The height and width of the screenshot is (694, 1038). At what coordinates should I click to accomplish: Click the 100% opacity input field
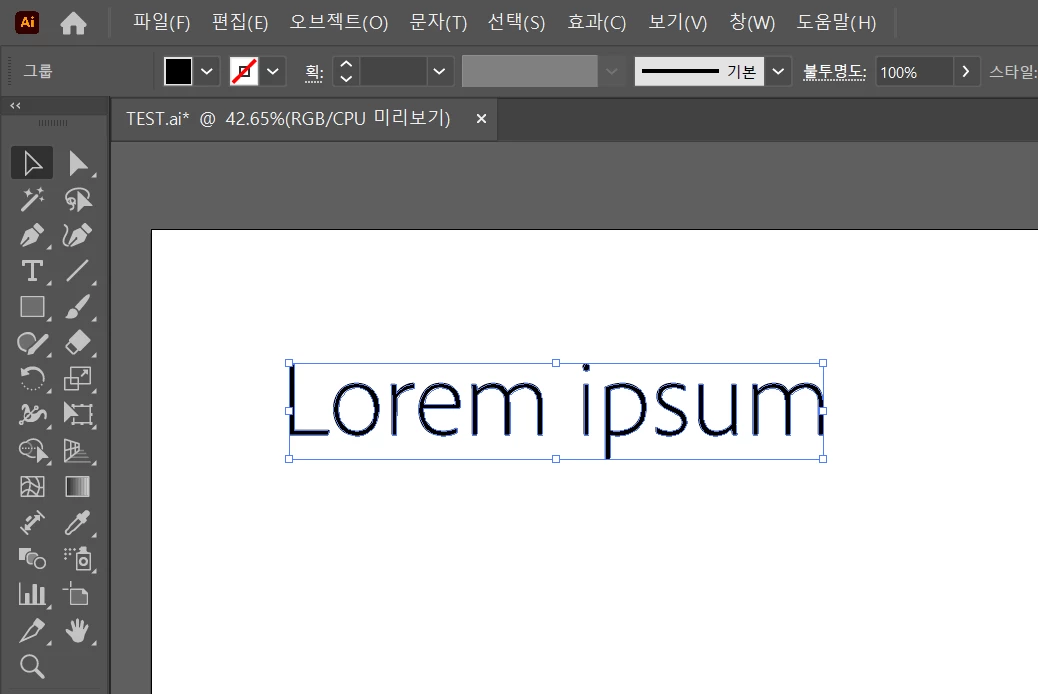pos(915,72)
